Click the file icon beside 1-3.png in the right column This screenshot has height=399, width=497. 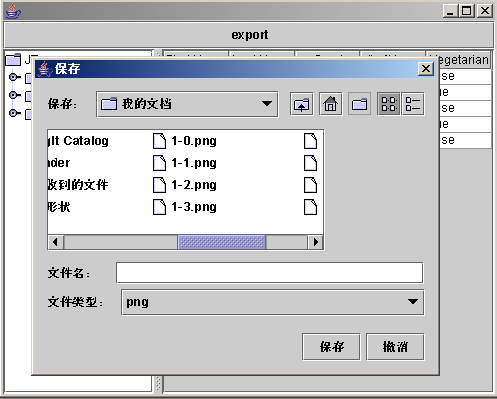[x=310, y=207]
